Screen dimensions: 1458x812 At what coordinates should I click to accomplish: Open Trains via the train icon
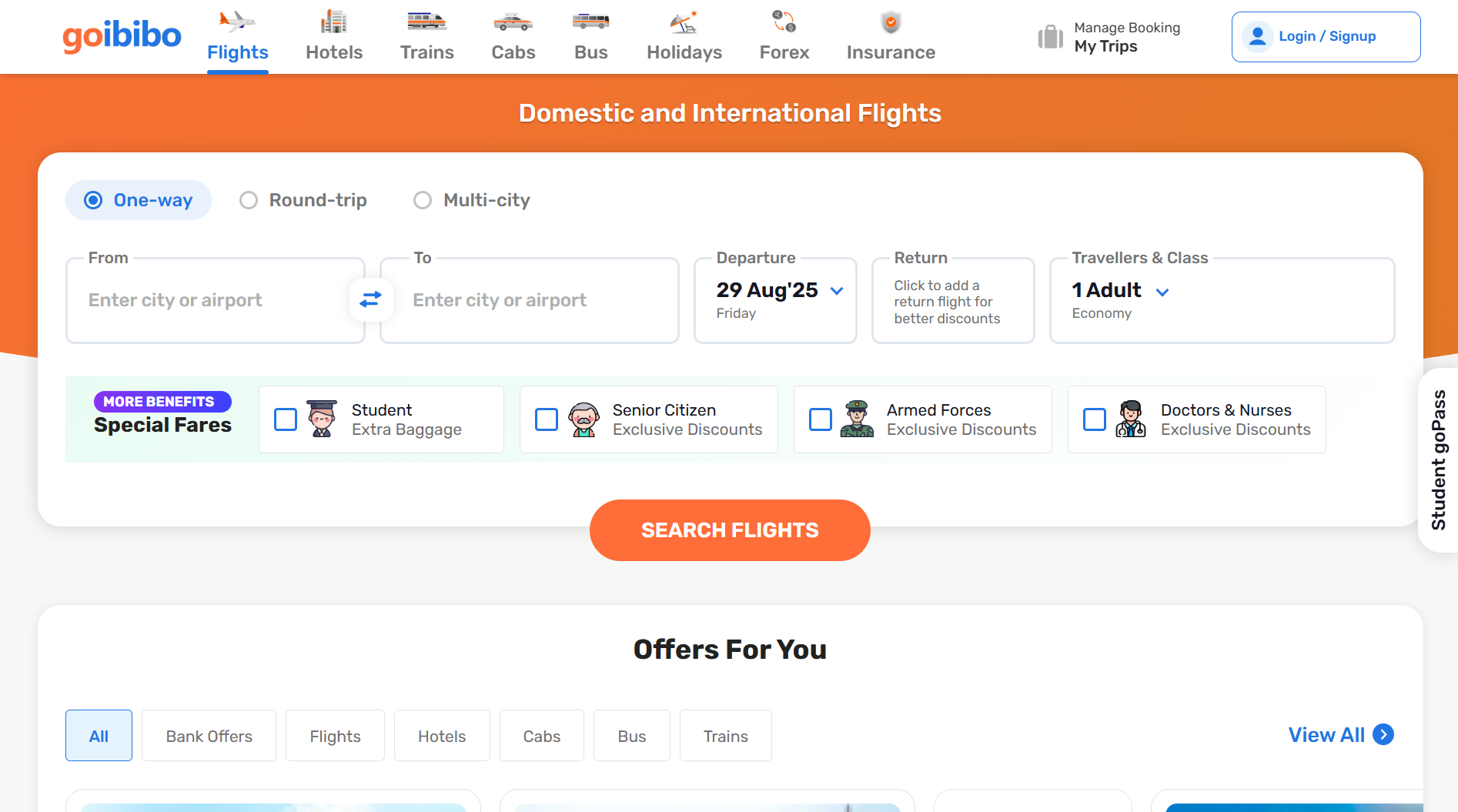tap(426, 22)
